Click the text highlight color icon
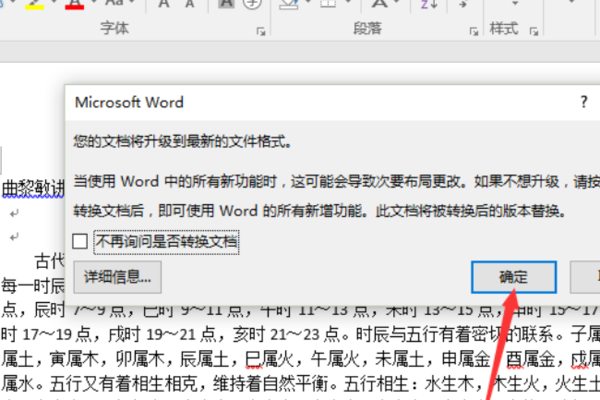Image resolution: width=600 pixels, height=400 pixels. (34, 4)
